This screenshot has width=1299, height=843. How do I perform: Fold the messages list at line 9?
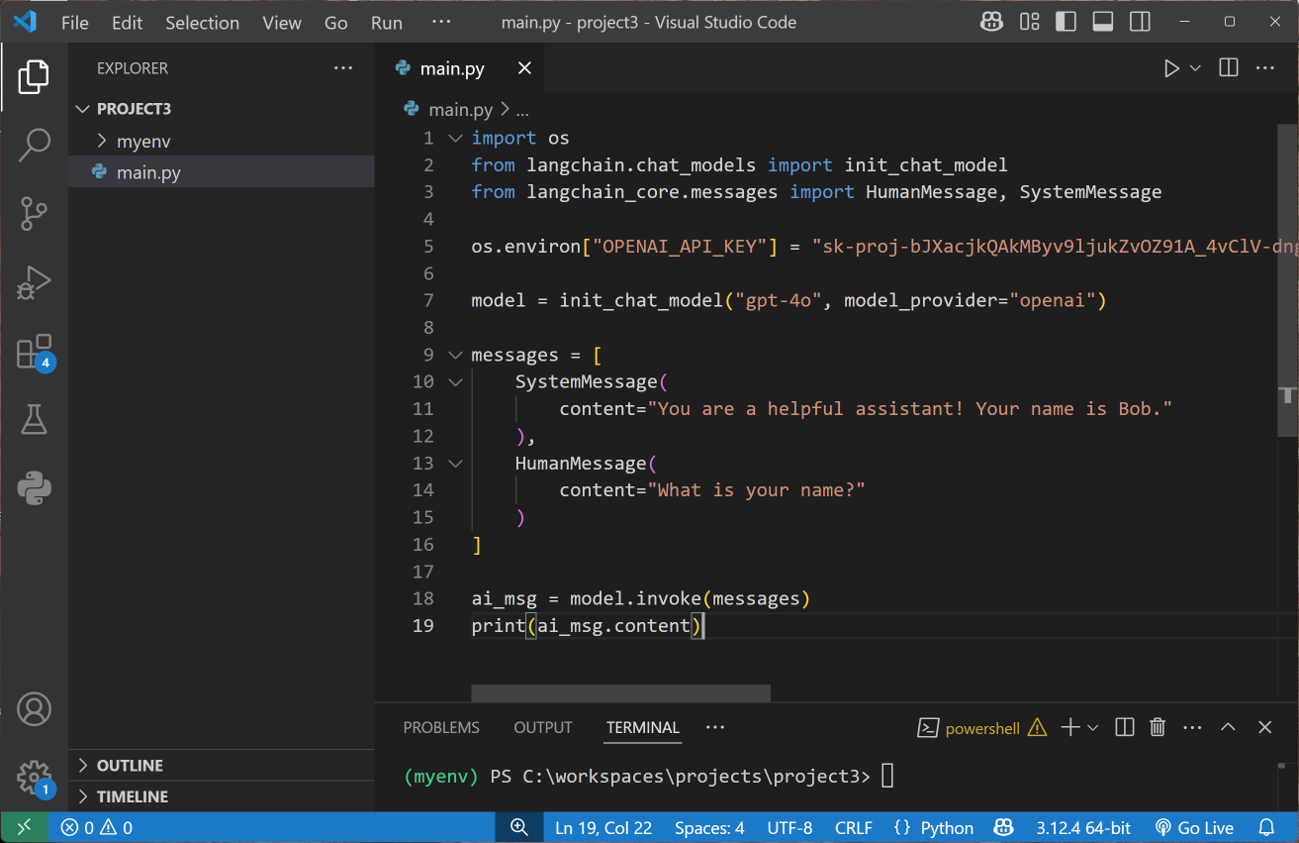pyautogui.click(x=455, y=355)
